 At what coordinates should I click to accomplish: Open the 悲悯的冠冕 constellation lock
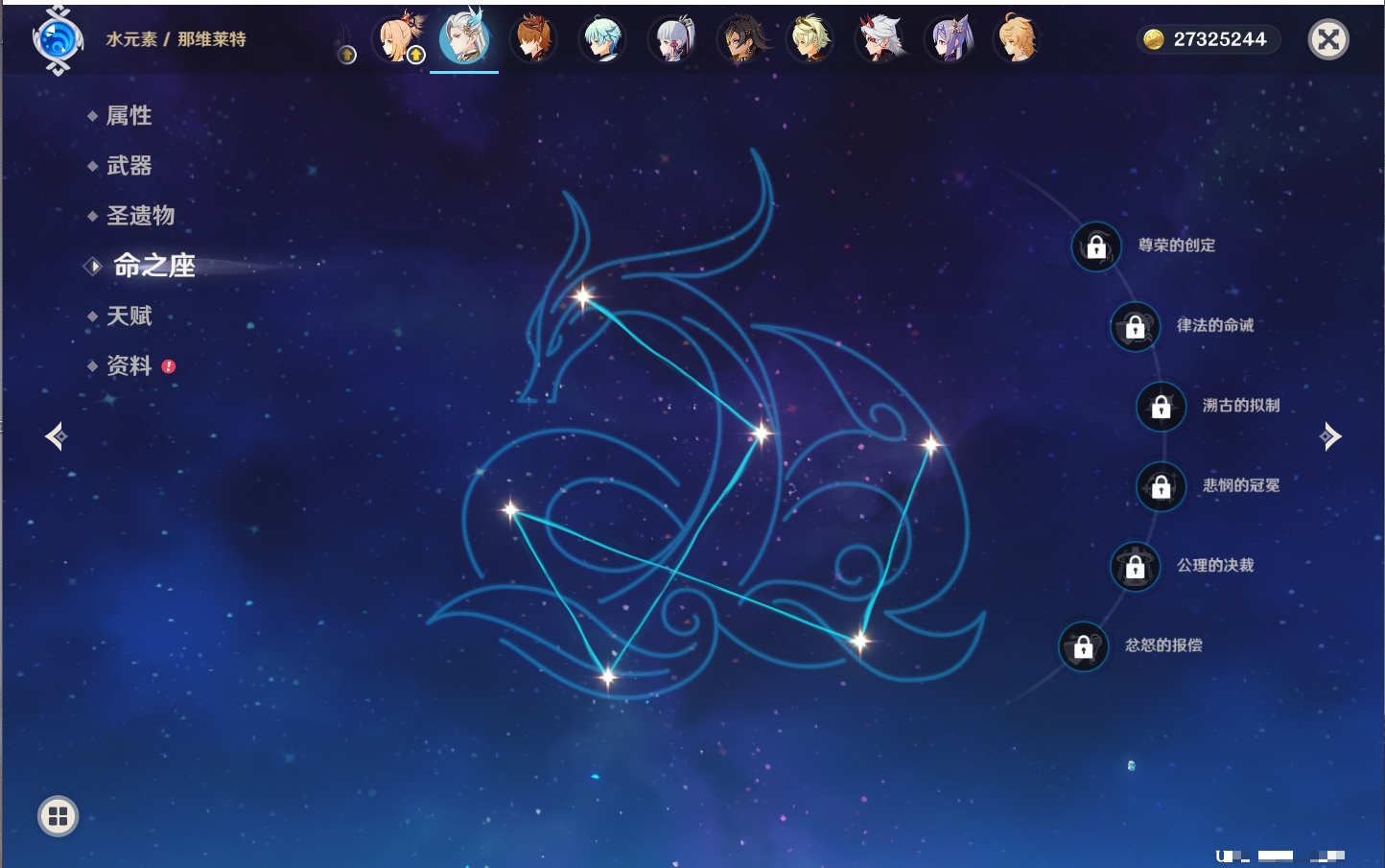pyautogui.click(x=1161, y=486)
